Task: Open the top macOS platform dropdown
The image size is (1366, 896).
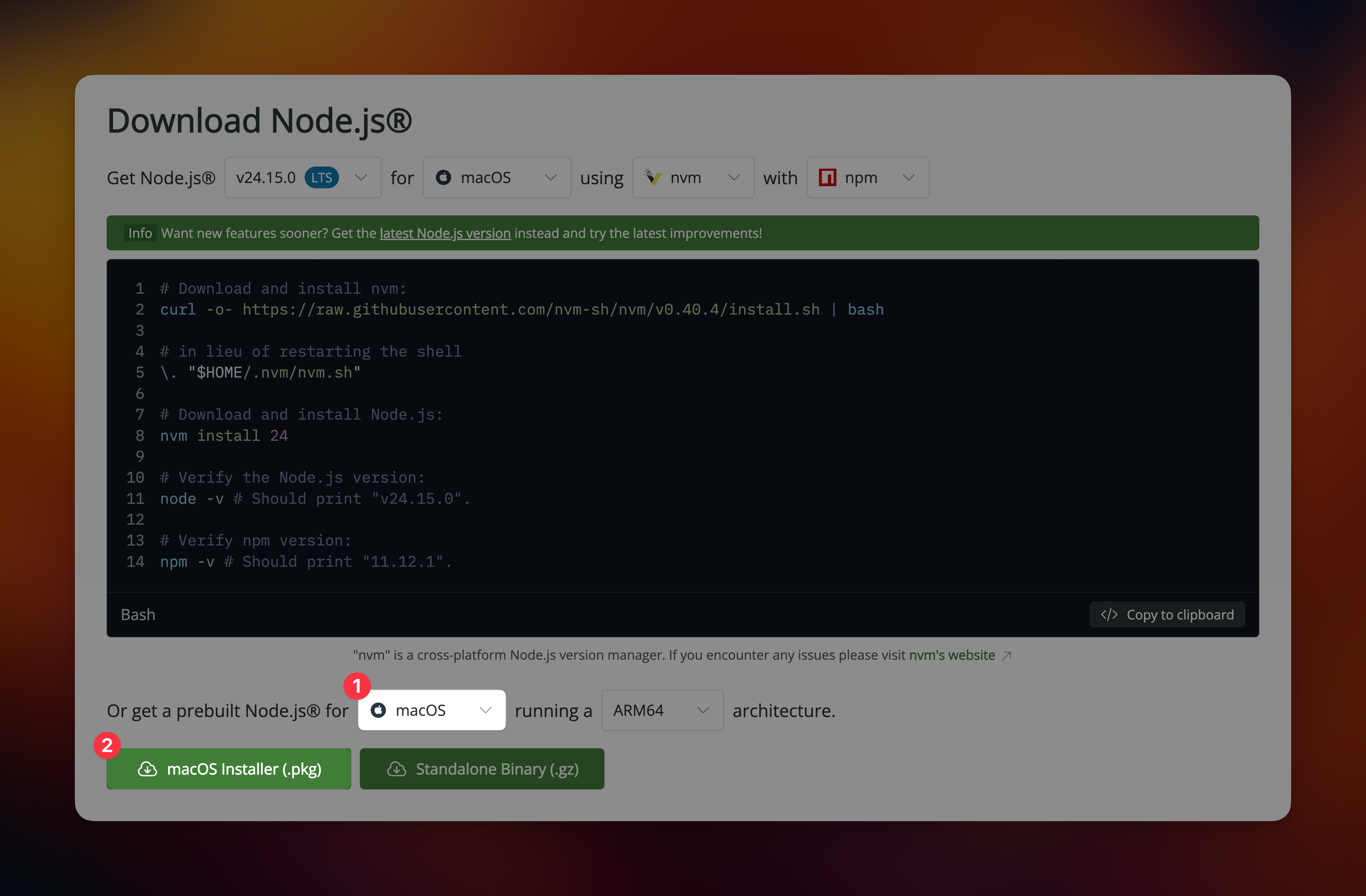Action: click(497, 178)
